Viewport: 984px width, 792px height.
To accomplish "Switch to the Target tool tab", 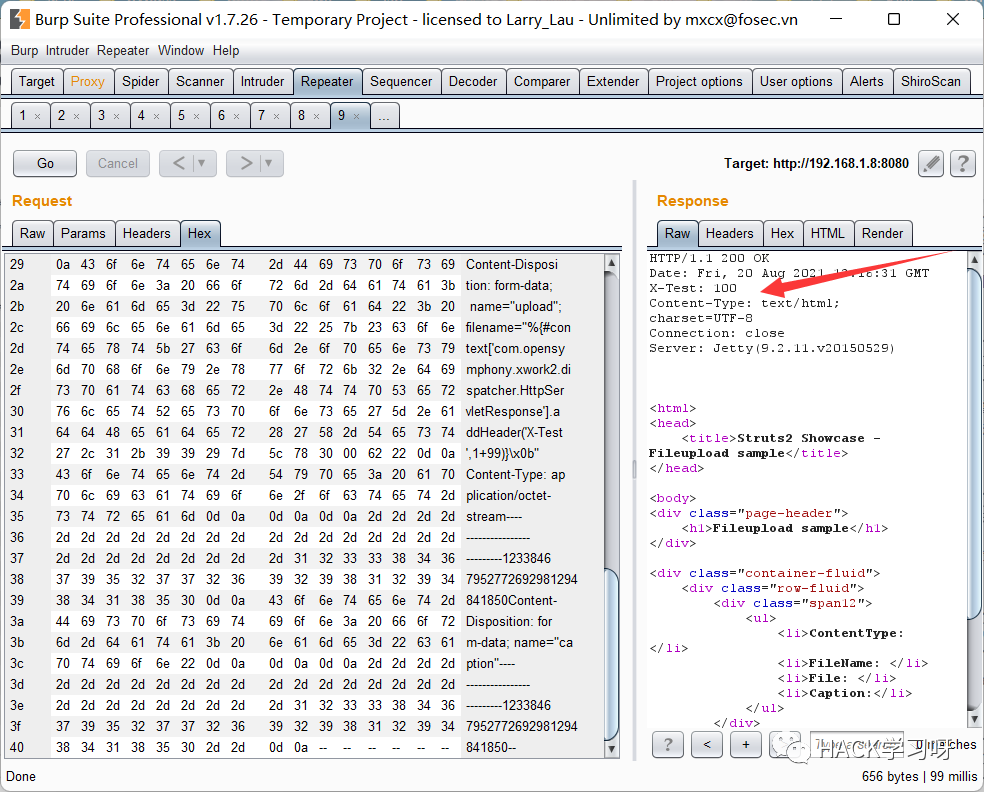I will coord(37,82).
